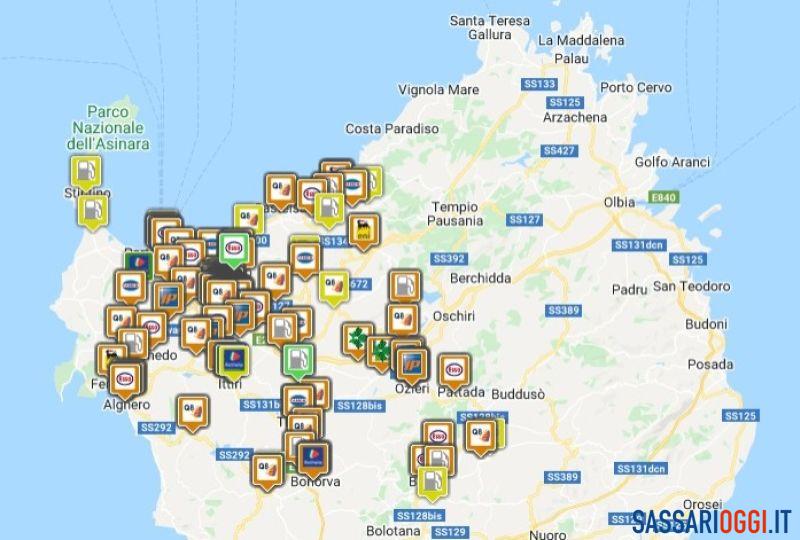Select the orange fuel pump marker left of Berchidda
Viewport: 800px width, 540px height.
[405, 287]
